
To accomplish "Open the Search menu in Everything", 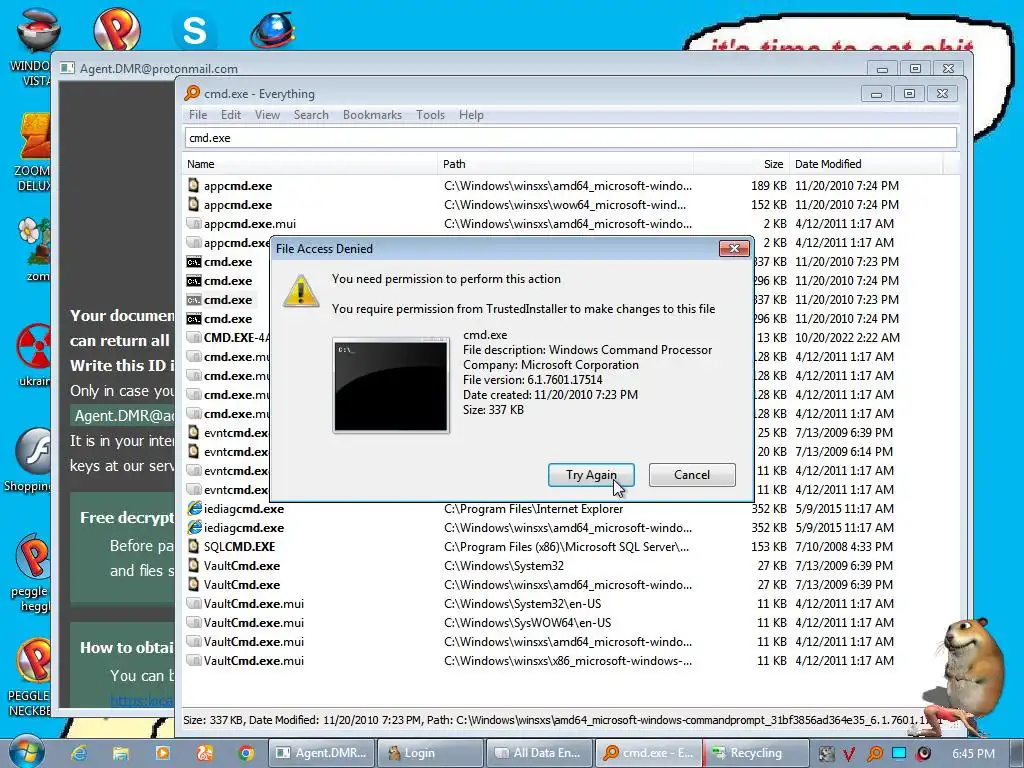I will tap(311, 115).
